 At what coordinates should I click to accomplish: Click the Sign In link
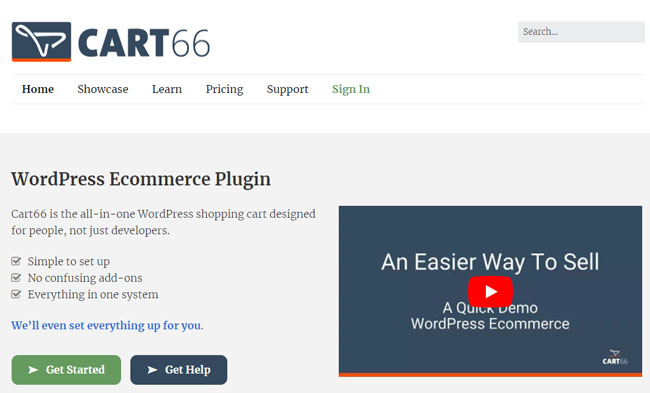[x=351, y=90]
